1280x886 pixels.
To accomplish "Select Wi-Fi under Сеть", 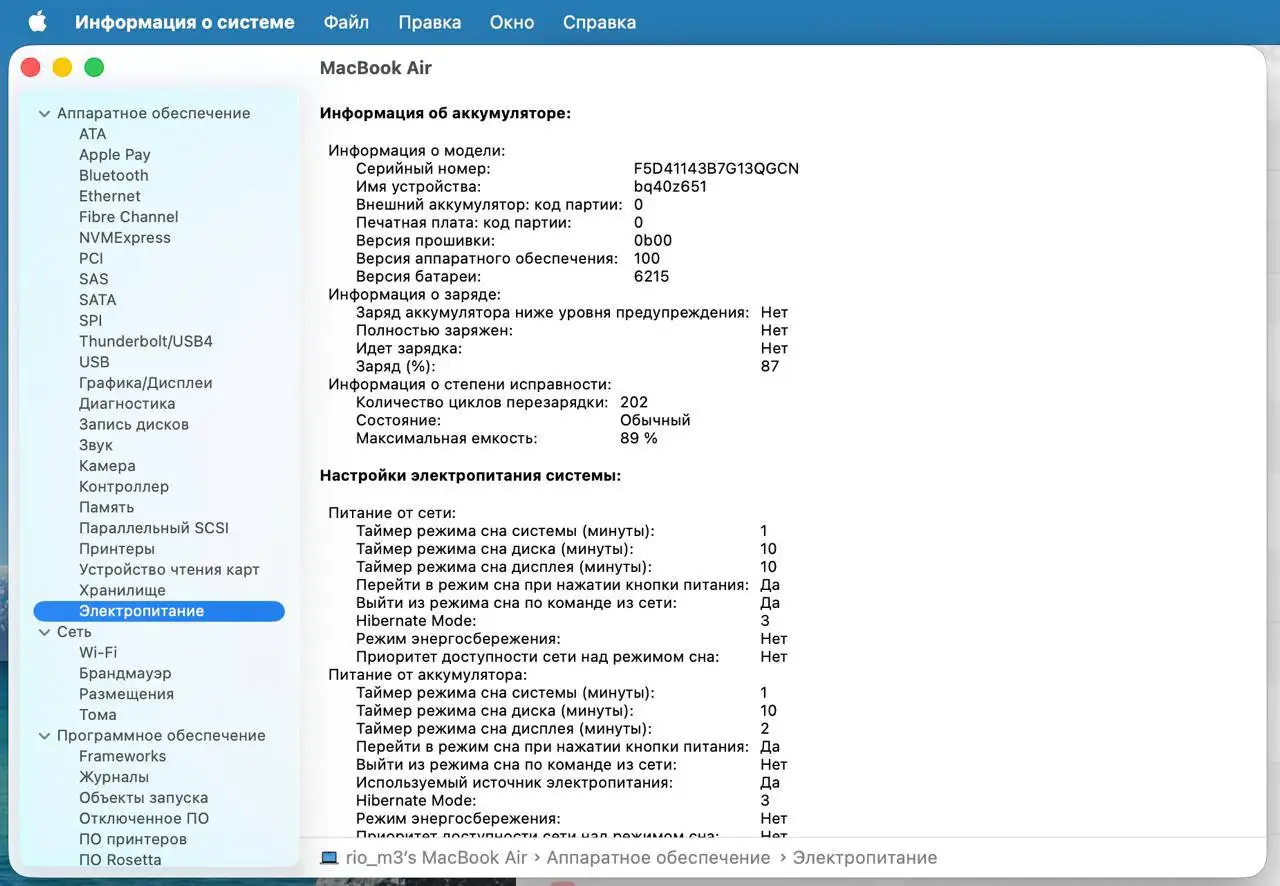I will [98, 653].
